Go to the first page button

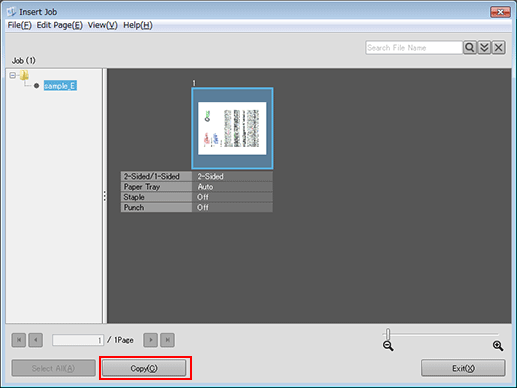(19, 340)
